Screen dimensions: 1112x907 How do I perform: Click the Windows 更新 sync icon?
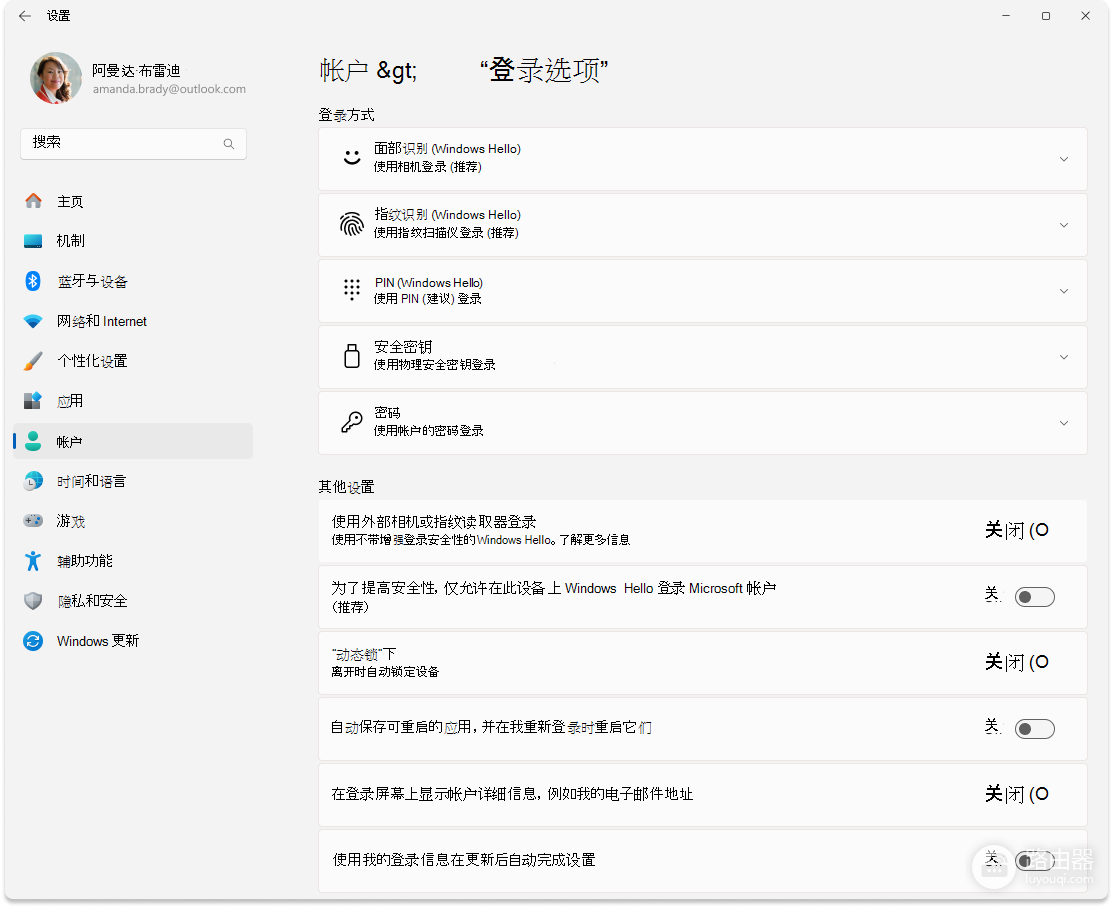[x=33, y=641]
